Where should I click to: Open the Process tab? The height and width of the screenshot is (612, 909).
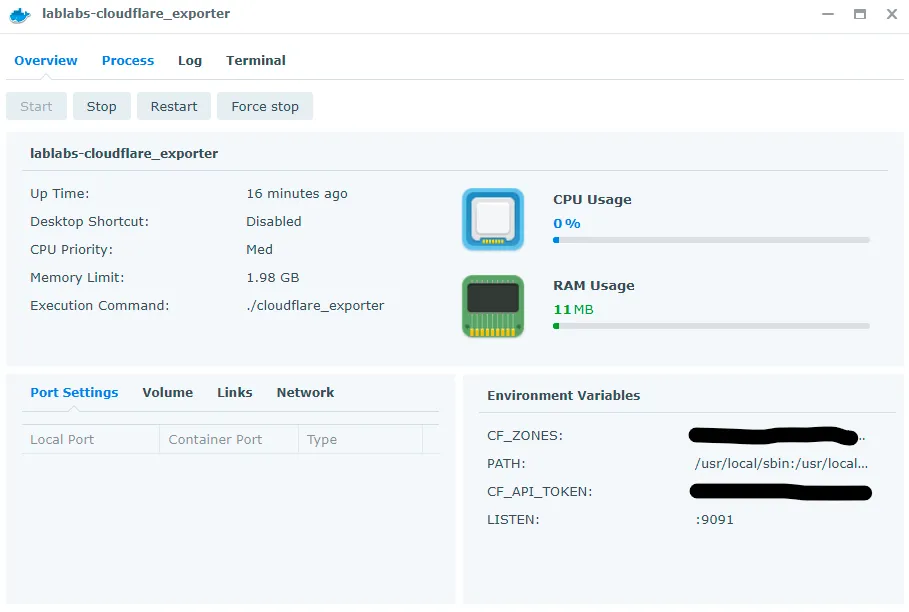click(x=128, y=60)
